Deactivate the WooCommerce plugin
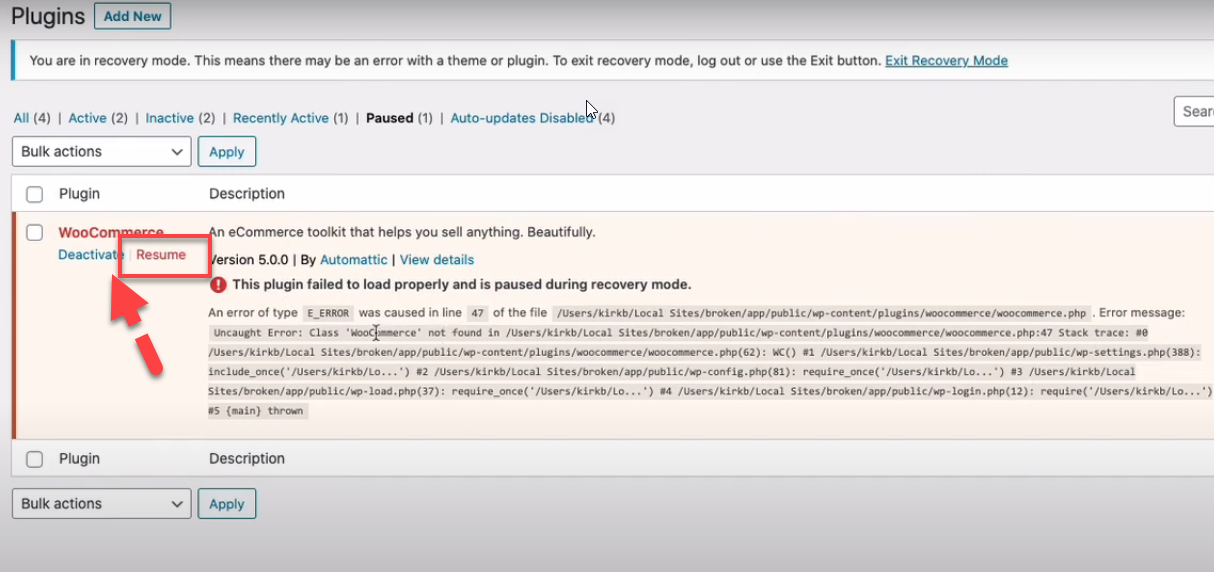Viewport: 1214px width, 572px height. tap(90, 254)
